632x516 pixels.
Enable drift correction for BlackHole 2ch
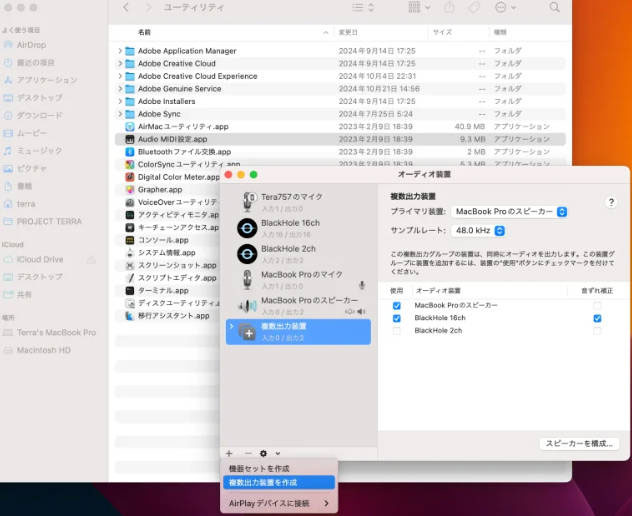tap(597, 331)
